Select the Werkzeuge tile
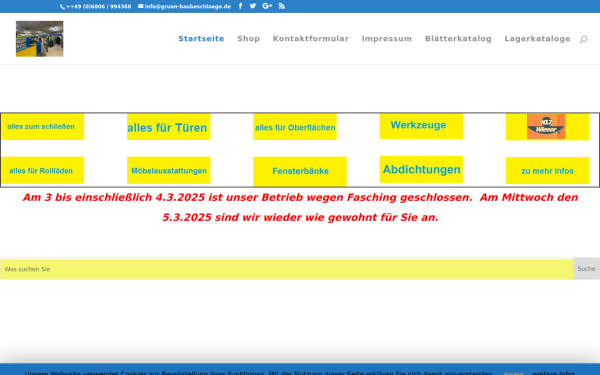The width and height of the screenshot is (600, 375). 421,126
